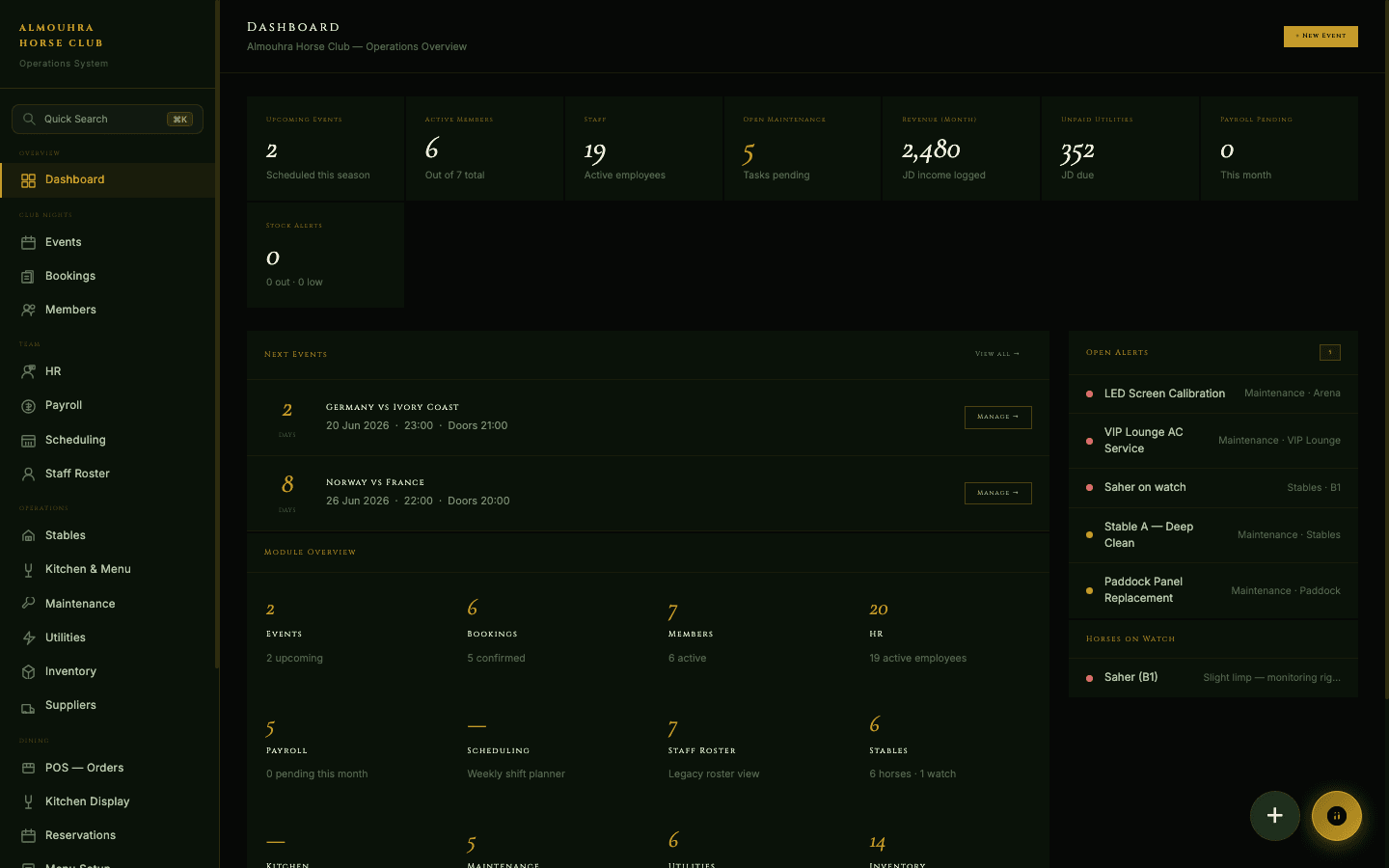Select the Events calendar icon
Image resolution: width=1389 pixels, height=868 pixels.
pyautogui.click(x=28, y=243)
